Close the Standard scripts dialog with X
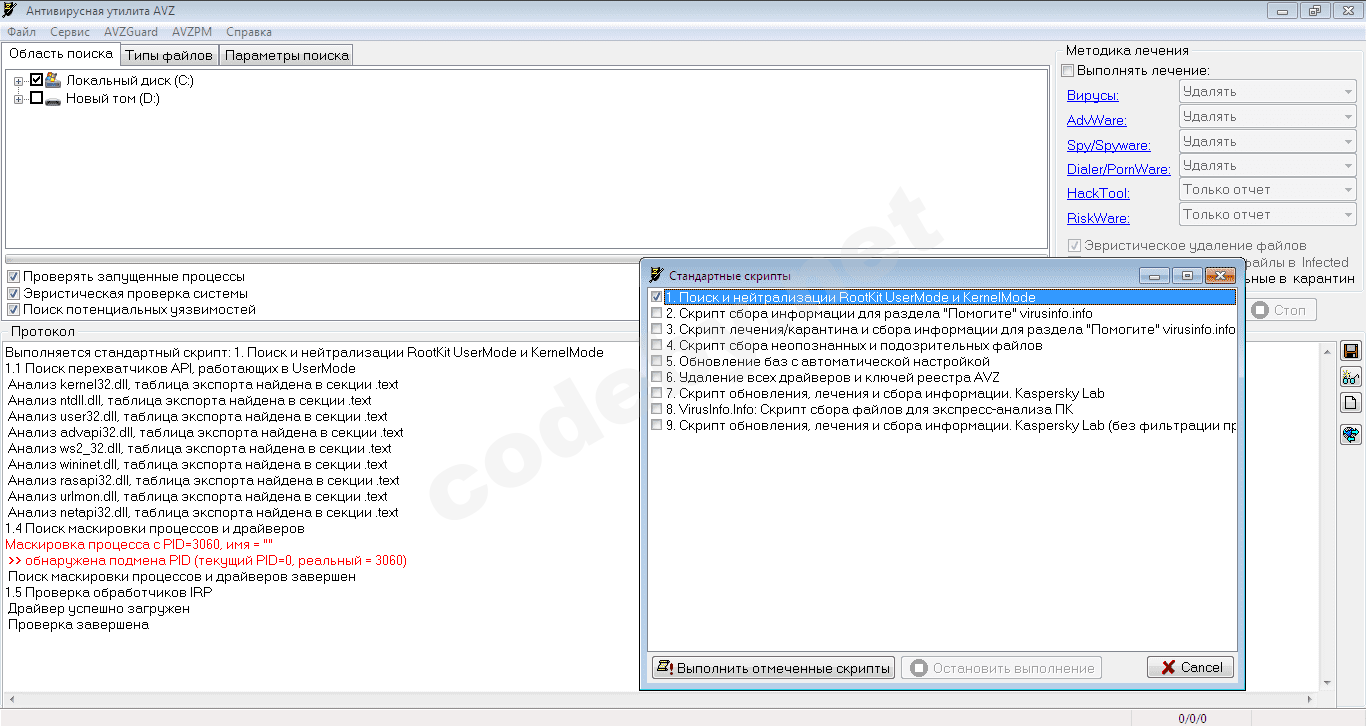Image resolution: width=1366 pixels, height=726 pixels. coord(1219,275)
